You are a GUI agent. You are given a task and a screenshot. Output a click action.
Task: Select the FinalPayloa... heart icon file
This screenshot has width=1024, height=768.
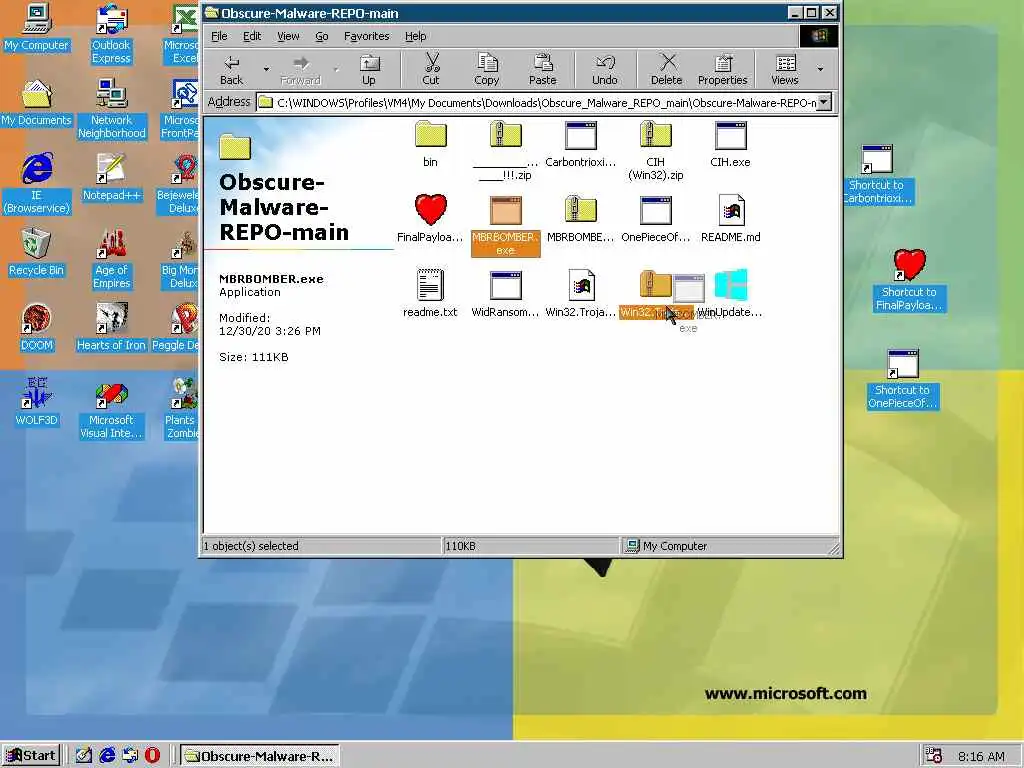click(x=430, y=219)
